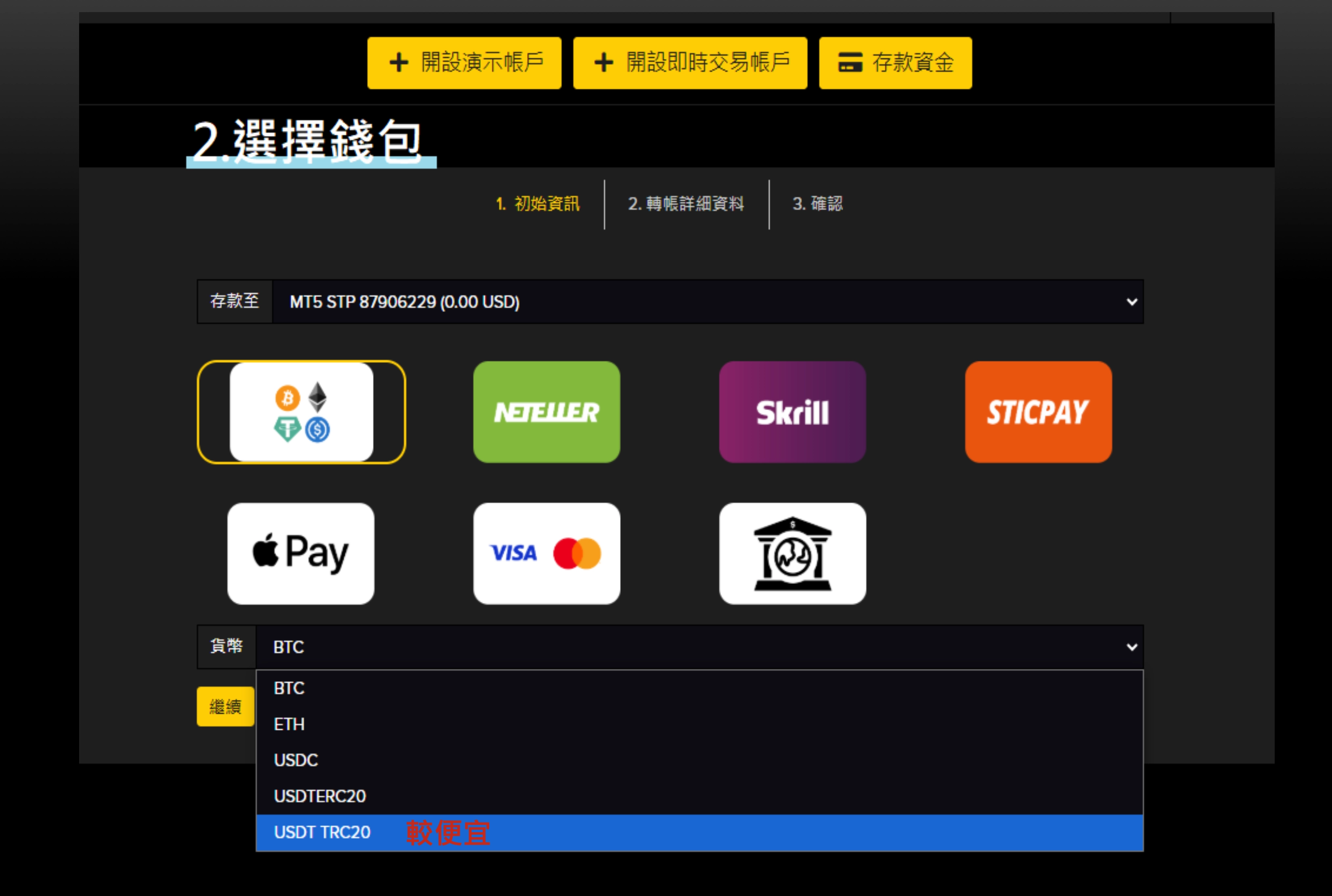Screen dimensions: 1332x896
Task: Choose the Skrill payment method
Action: pyautogui.click(x=793, y=412)
